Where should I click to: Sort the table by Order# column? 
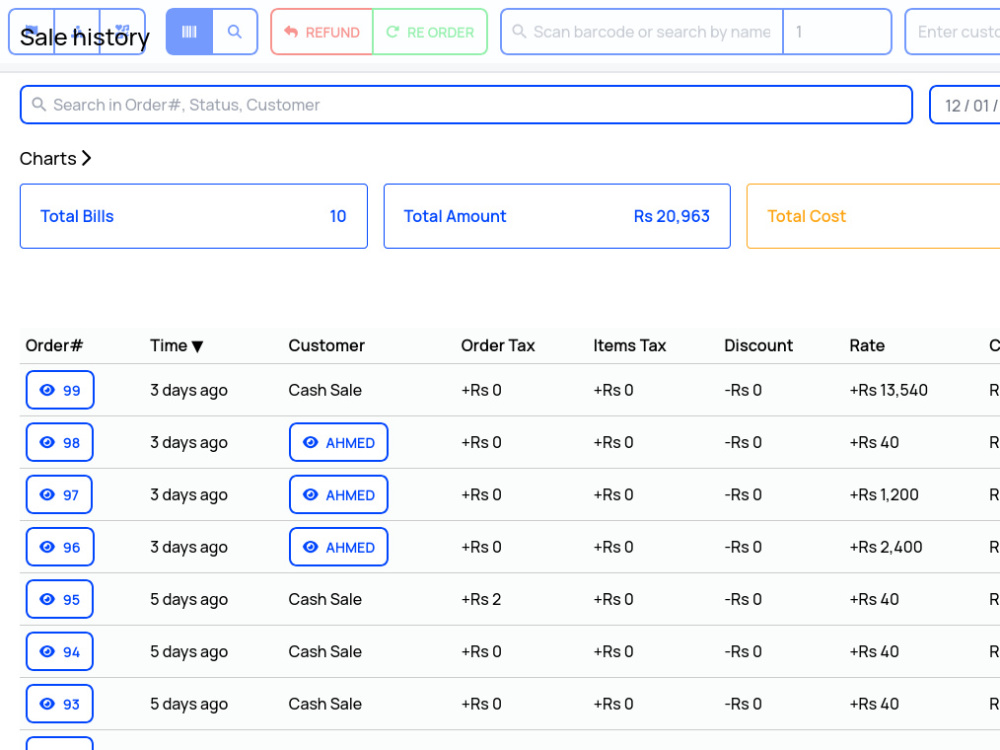54,346
